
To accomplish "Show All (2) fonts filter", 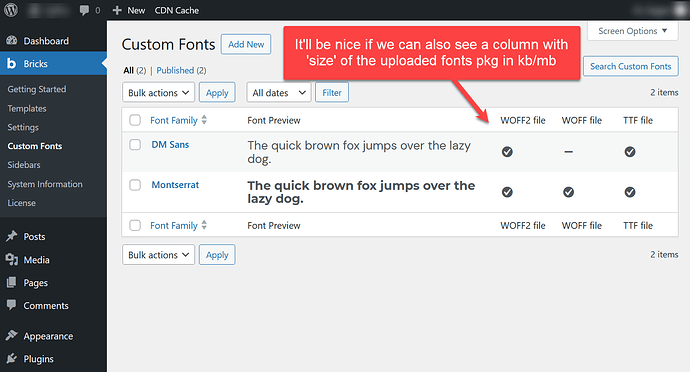I will [135, 70].
